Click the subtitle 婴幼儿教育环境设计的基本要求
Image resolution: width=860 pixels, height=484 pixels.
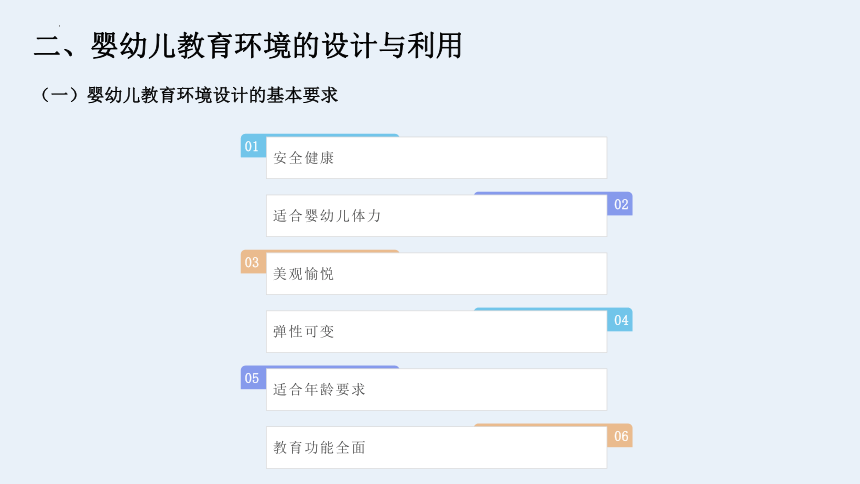pyautogui.click(x=212, y=95)
